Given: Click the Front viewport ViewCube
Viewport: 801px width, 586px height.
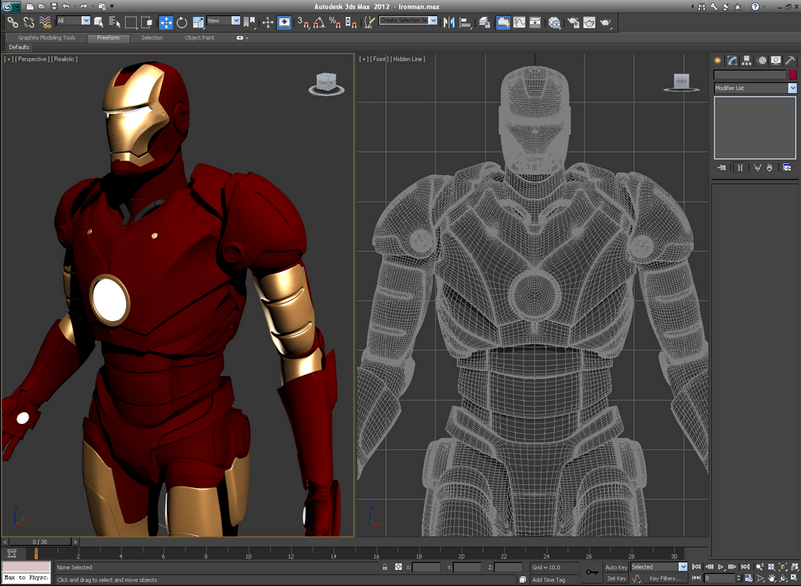Looking at the screenshot, I should [682, 83].
